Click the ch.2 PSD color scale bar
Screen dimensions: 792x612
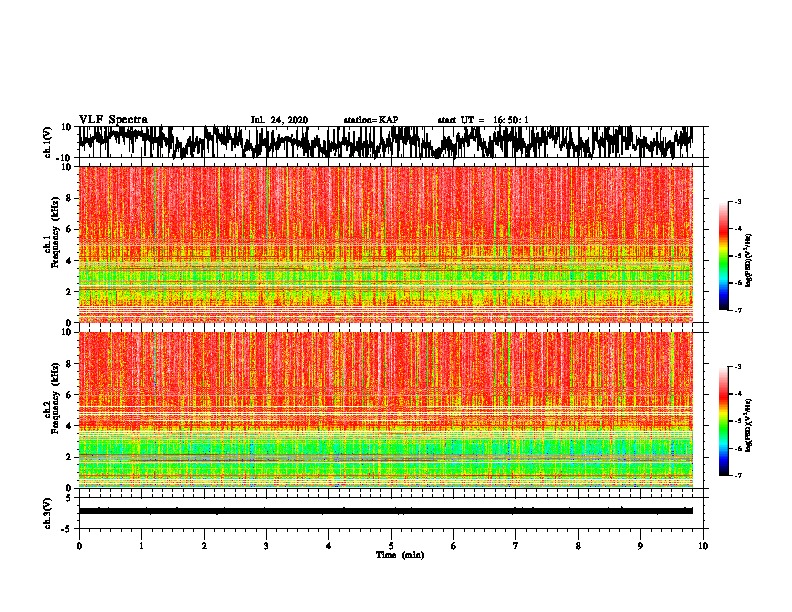click(x=723, y=421)
